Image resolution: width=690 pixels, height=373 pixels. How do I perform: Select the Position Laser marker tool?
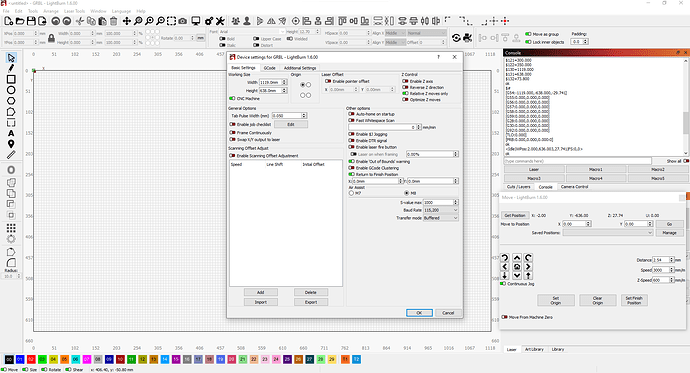11,144
